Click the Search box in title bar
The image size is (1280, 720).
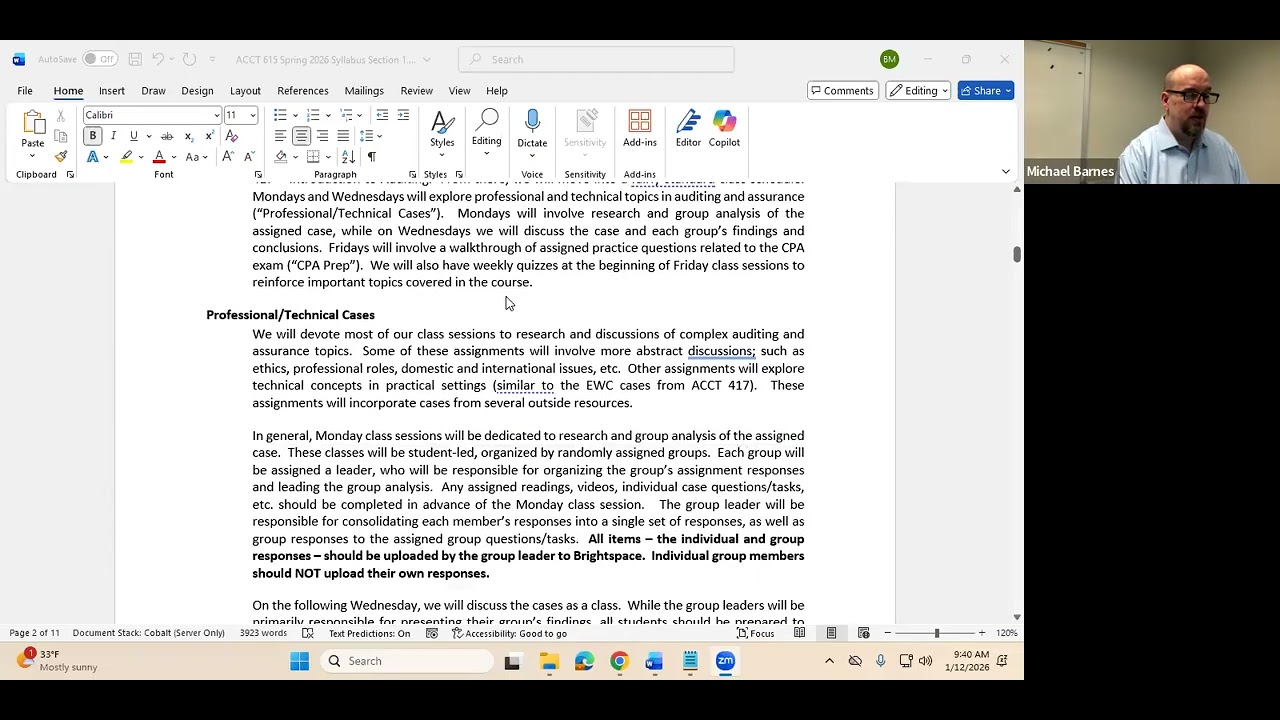pyautogui.click(x=596, y=59)
